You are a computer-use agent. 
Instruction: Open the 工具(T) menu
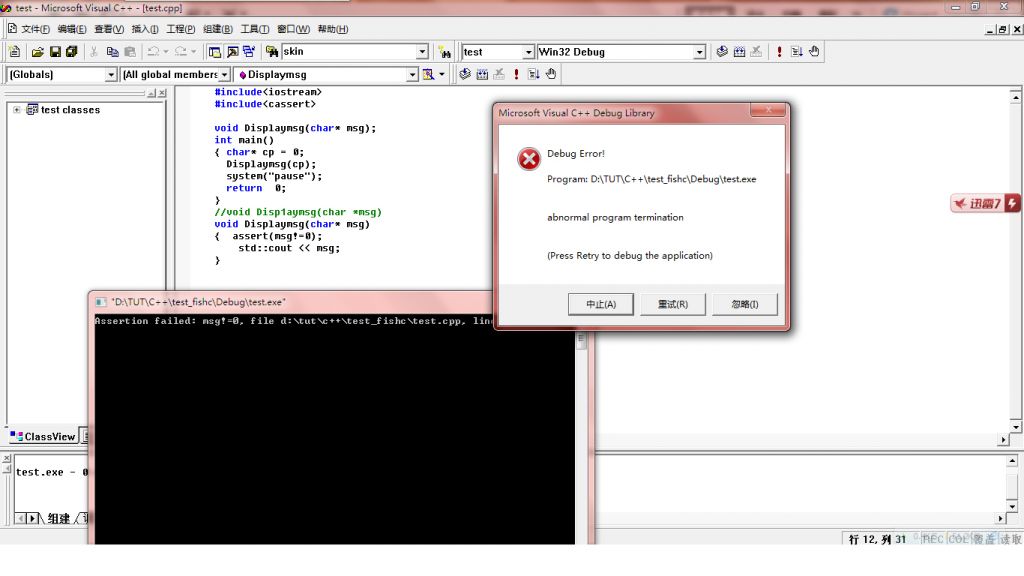coord(255,29)
